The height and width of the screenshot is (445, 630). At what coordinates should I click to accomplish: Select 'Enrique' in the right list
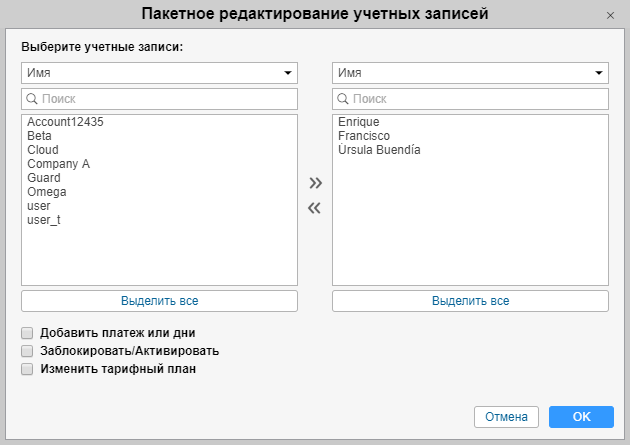pyautogui.click(x=359, y=122)
